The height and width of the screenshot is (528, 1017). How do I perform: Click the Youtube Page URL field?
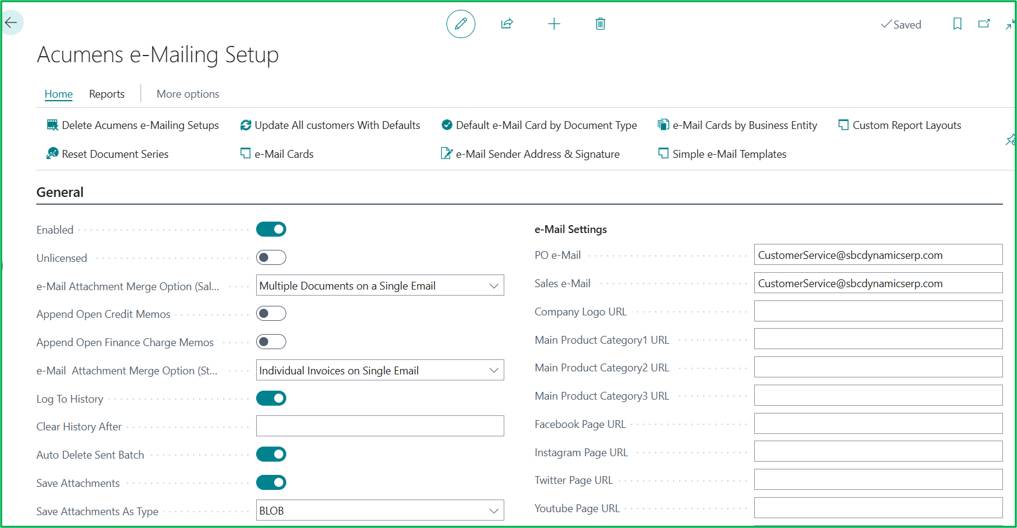coord(878,508)
